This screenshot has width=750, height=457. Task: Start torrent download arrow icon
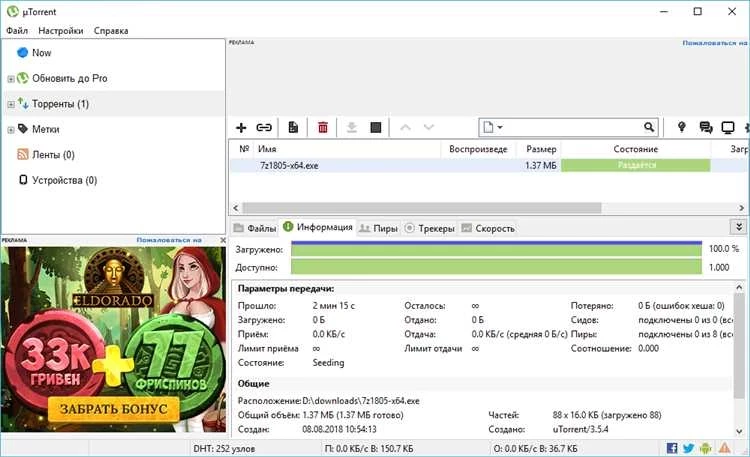coord(352,127)
